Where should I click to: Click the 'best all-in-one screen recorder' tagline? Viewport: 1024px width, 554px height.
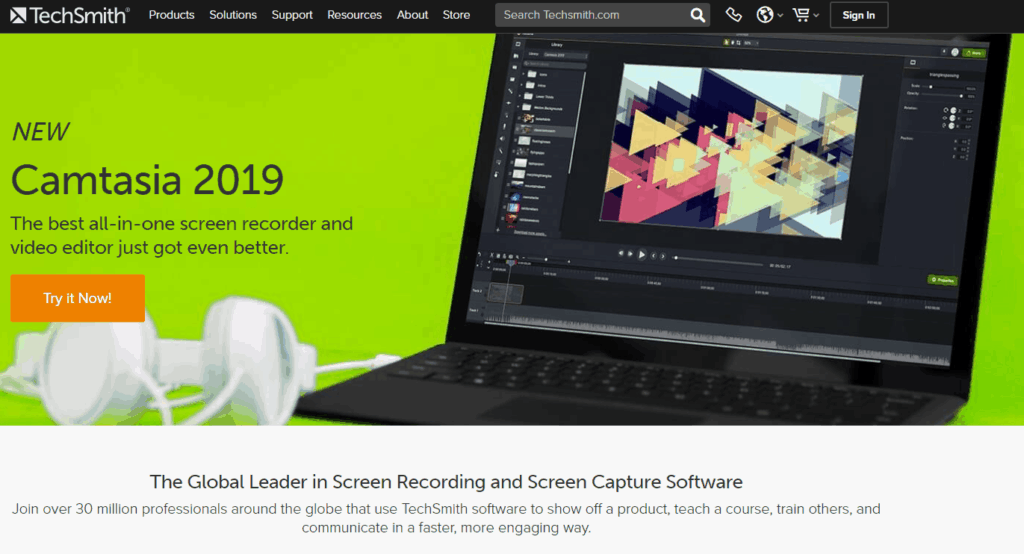[x=182, y=235]
